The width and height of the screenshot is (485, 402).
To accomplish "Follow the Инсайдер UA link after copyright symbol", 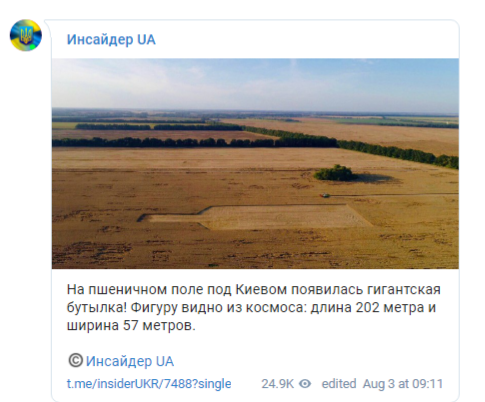I will coord(130,361).
